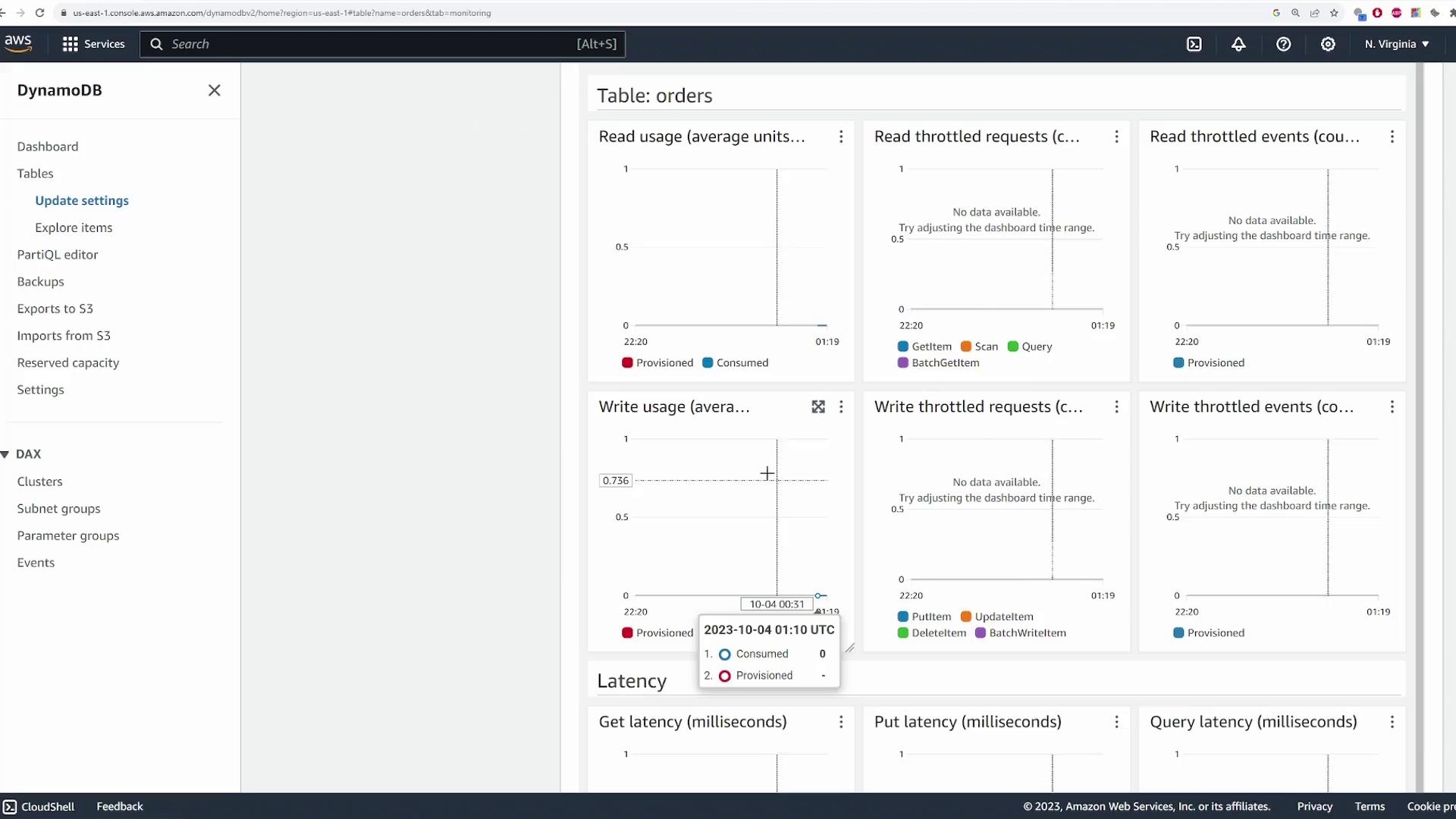
Task: Open CloudShell from the top navigation bar
Action: coord(1194,44)
